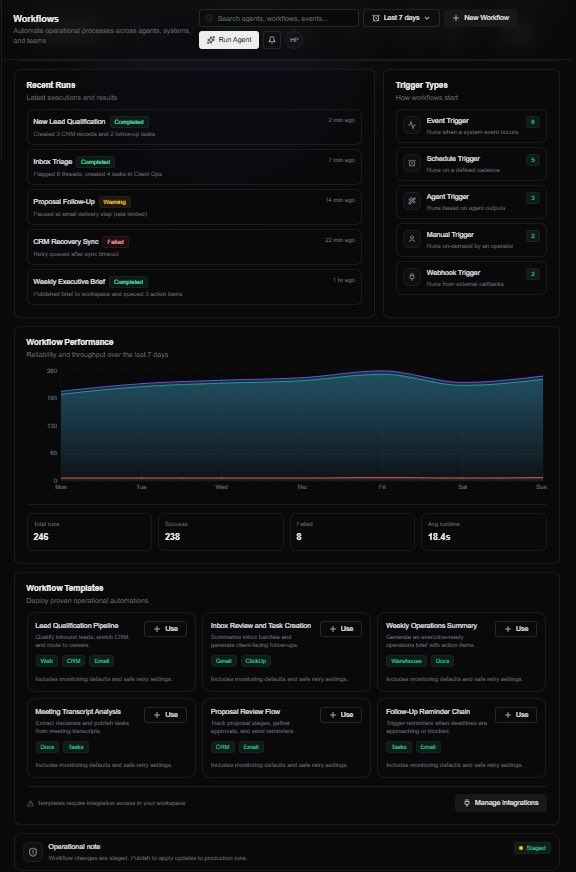Viewport: 576px width, 872px height.
Task: Click the Success 238 stat
Action: tap(221, 532)
